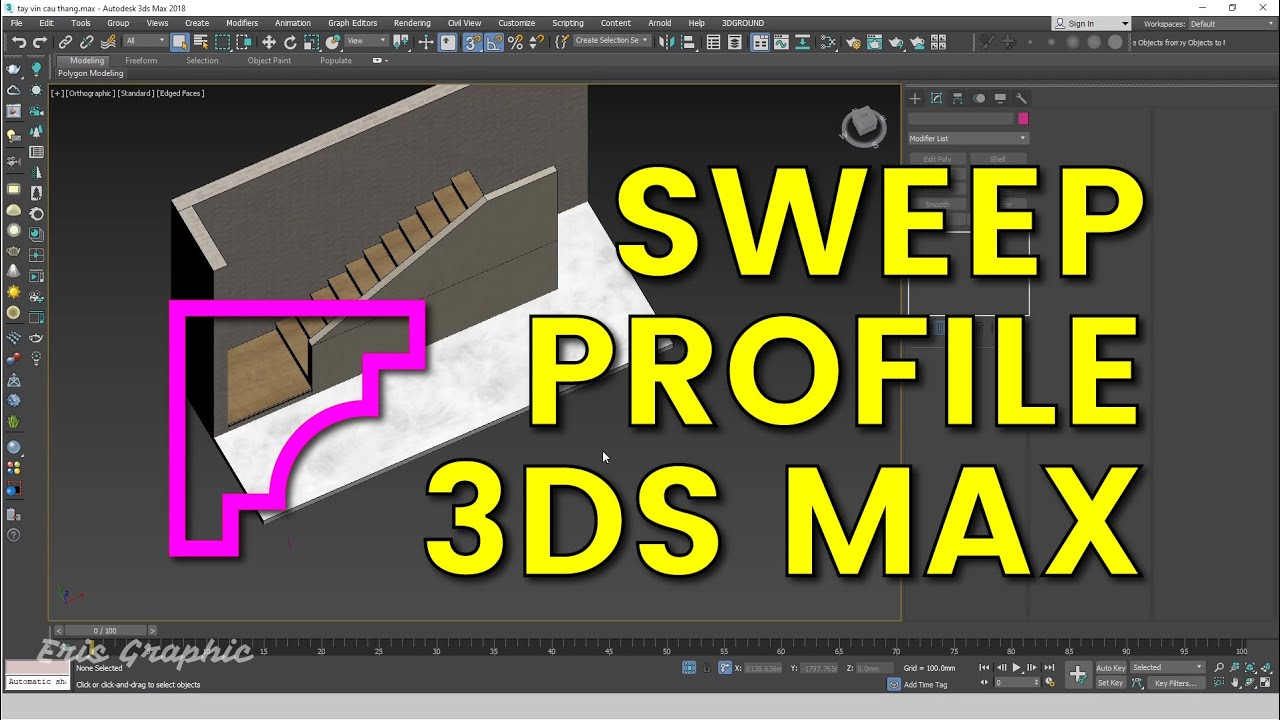Open the Modifier List dropdown
Image resolution: width=1280 pixels, height=720 pixels.
[x=968, y=138]
